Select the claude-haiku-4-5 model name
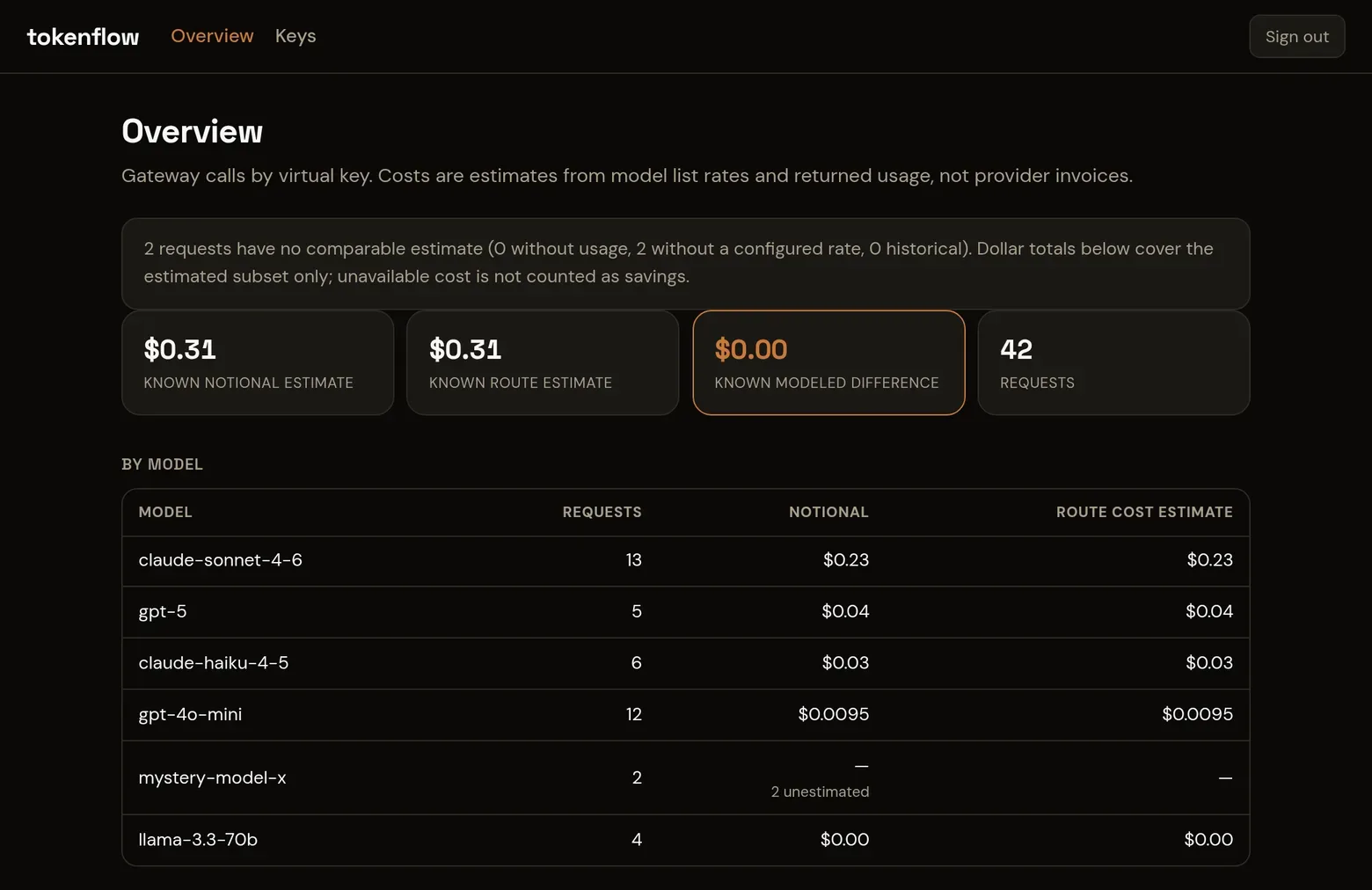This screenshot has width=1372, height=890. pyautogui.click(x=214, y=663)
